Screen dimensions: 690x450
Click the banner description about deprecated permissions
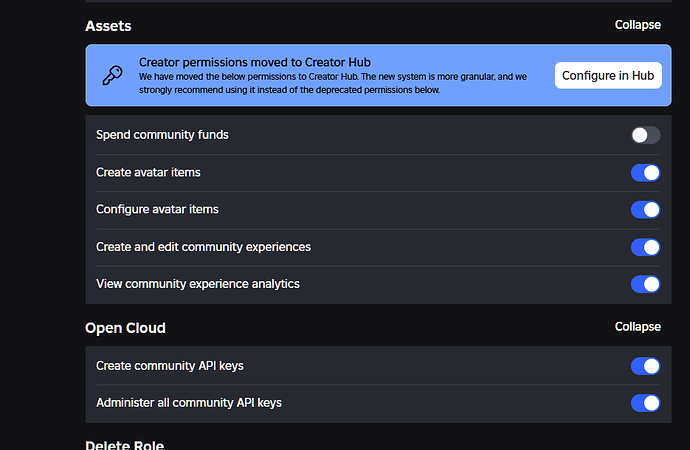[333, 83]
